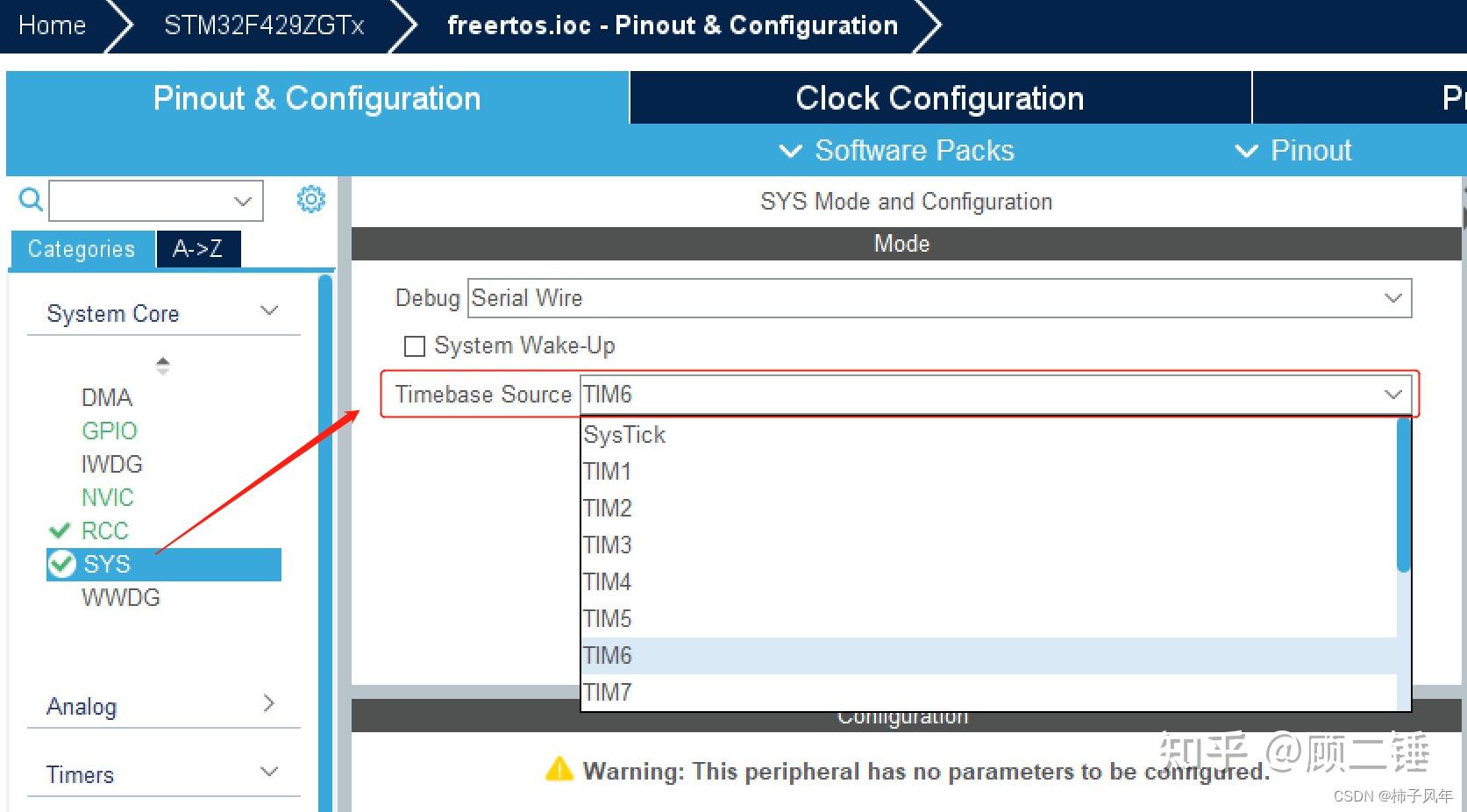Select the A->Z tab

[x=197, y=249]
